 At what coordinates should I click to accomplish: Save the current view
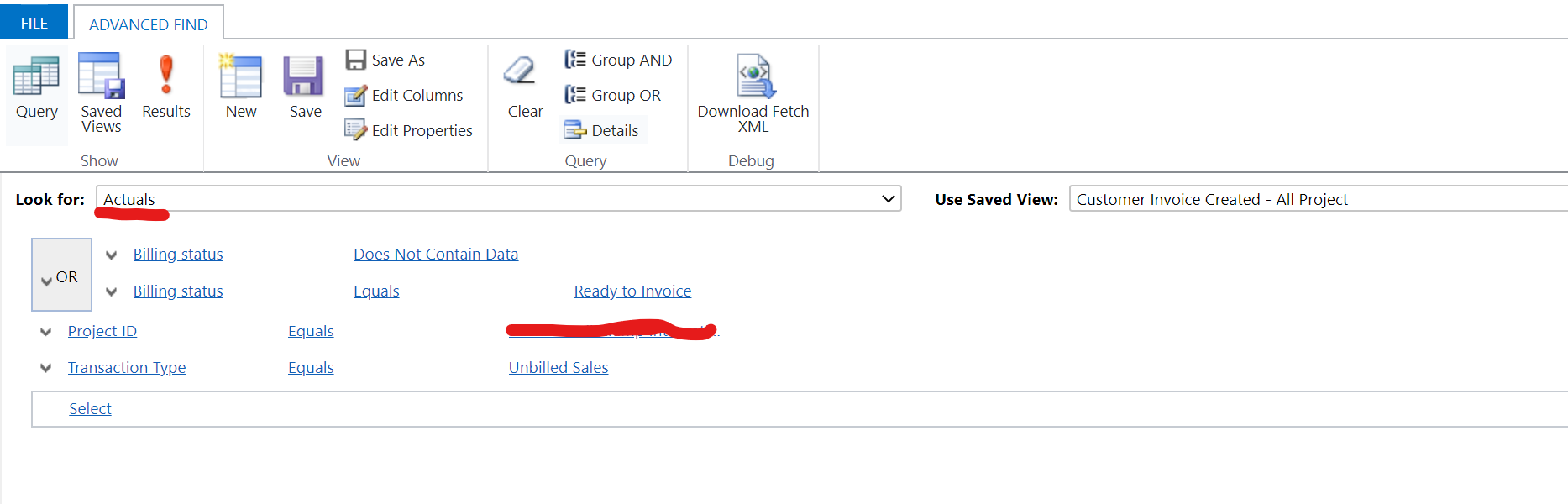click(x=305, y=87)
